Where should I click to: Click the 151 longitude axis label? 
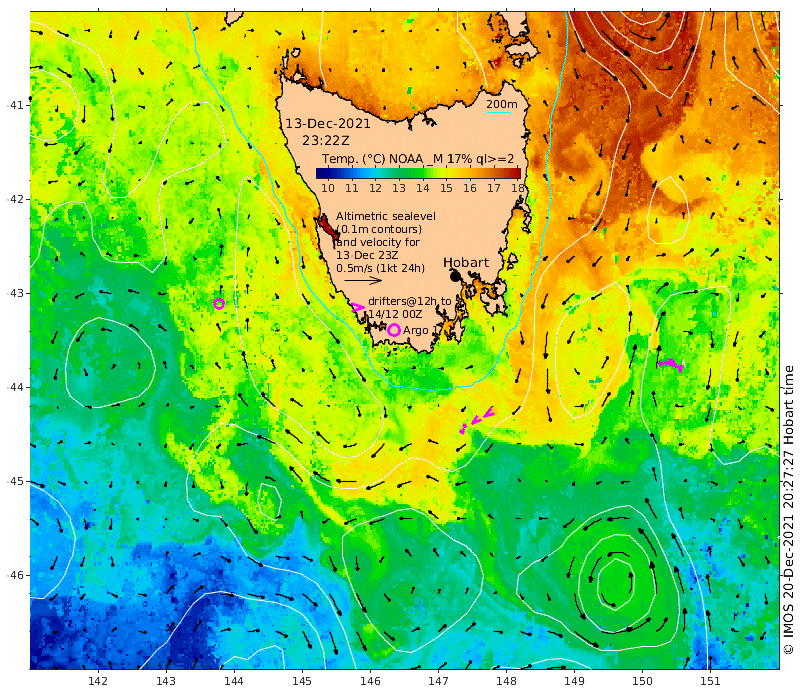[x=710, y=681]
